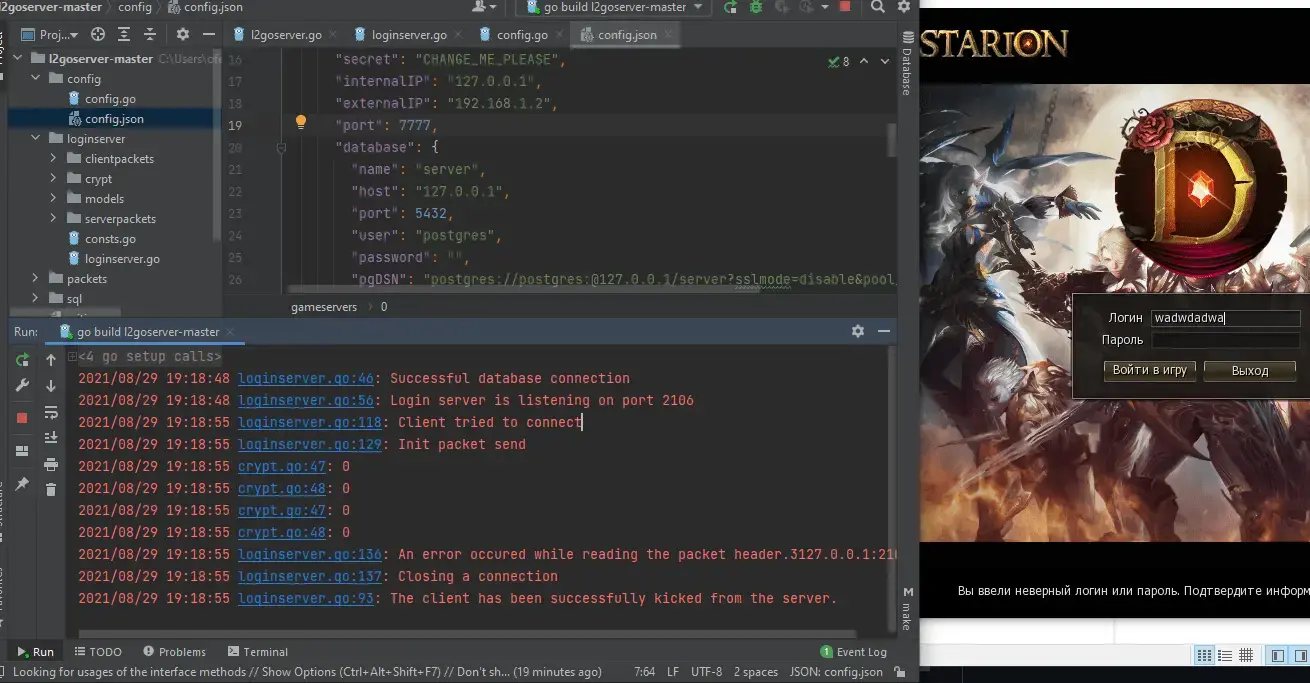Toggle soft-wrap in the console output
This screenshot has width=1310, height=683.
[x=51, y=412]
